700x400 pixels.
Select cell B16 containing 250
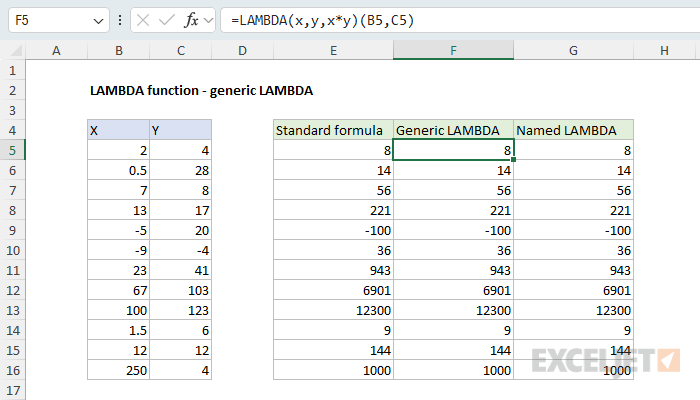point(119,370)
